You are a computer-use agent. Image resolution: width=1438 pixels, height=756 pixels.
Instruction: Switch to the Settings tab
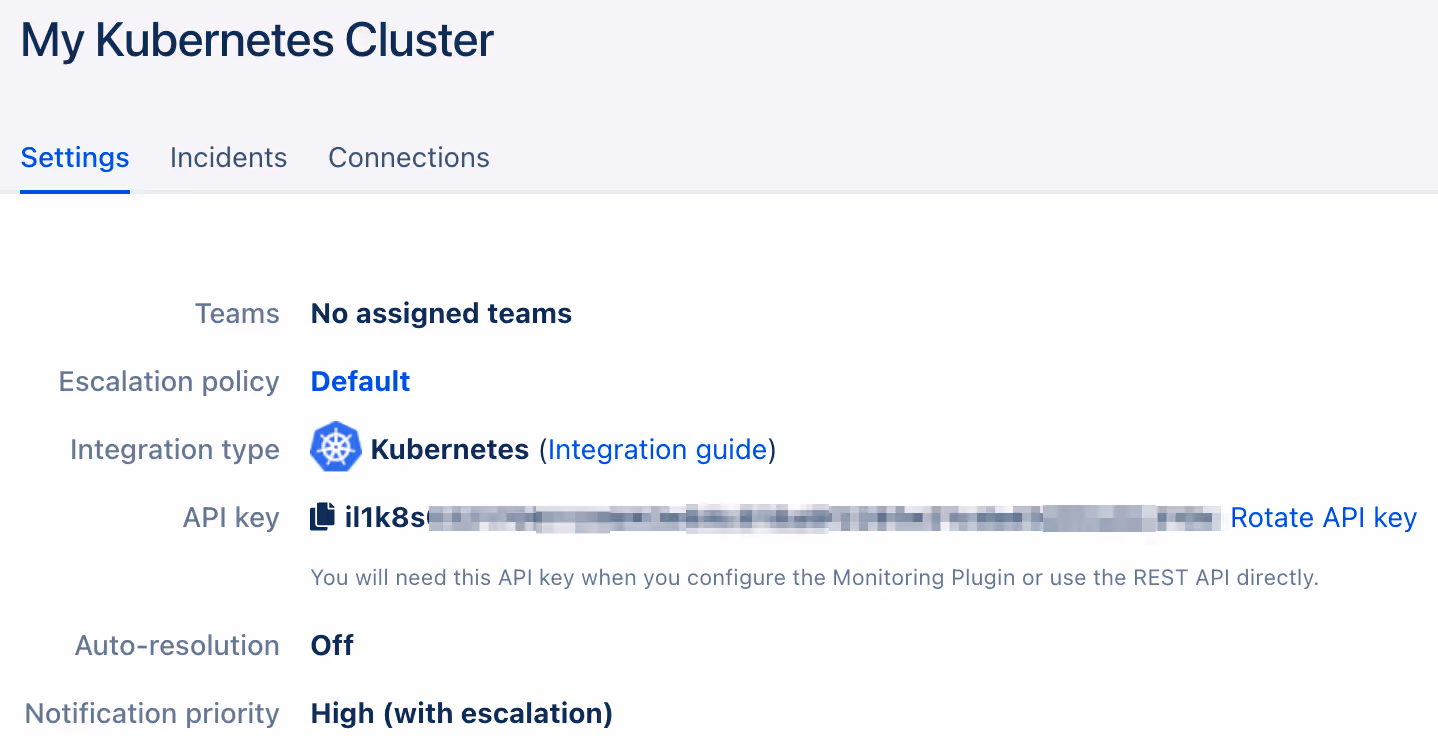coord(75,158)
